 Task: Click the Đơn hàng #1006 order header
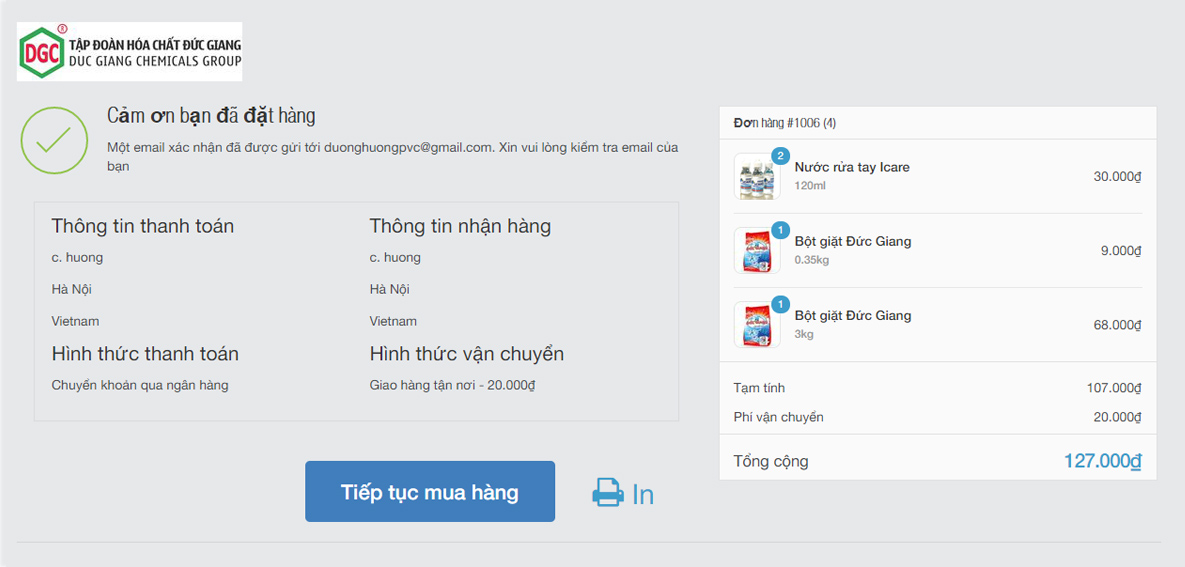point(785,123)
